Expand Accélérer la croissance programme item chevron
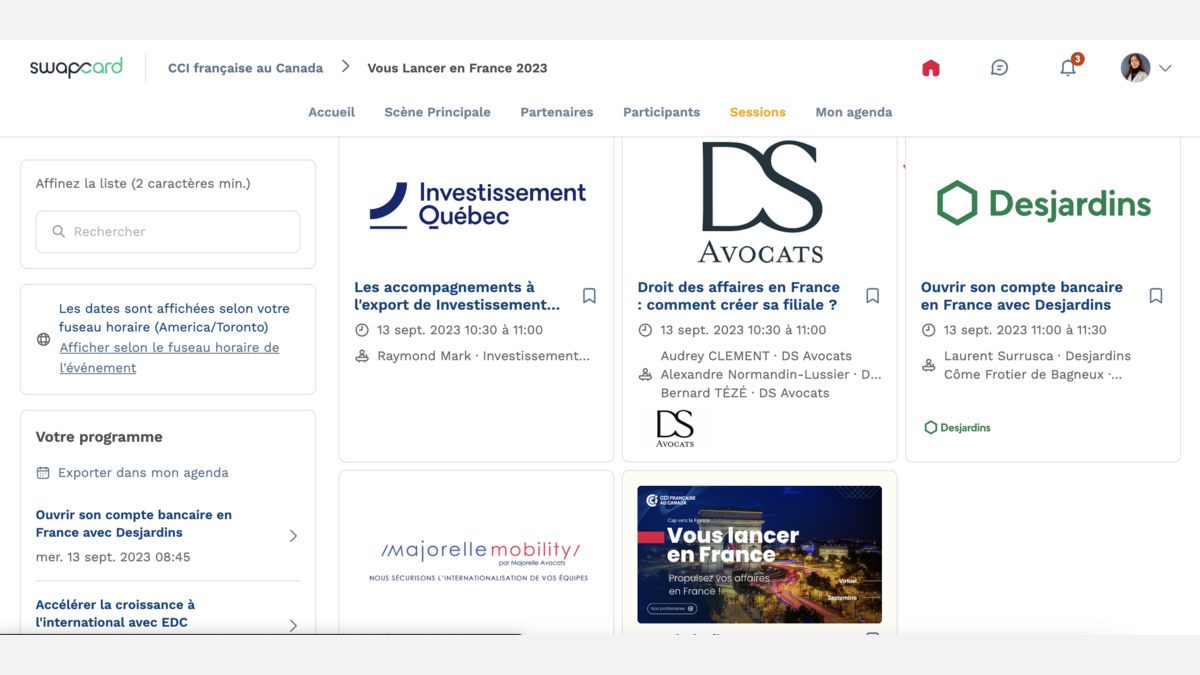Image resolution: width=1200 pixels, height=675 pixels. [x=293, y=625]
